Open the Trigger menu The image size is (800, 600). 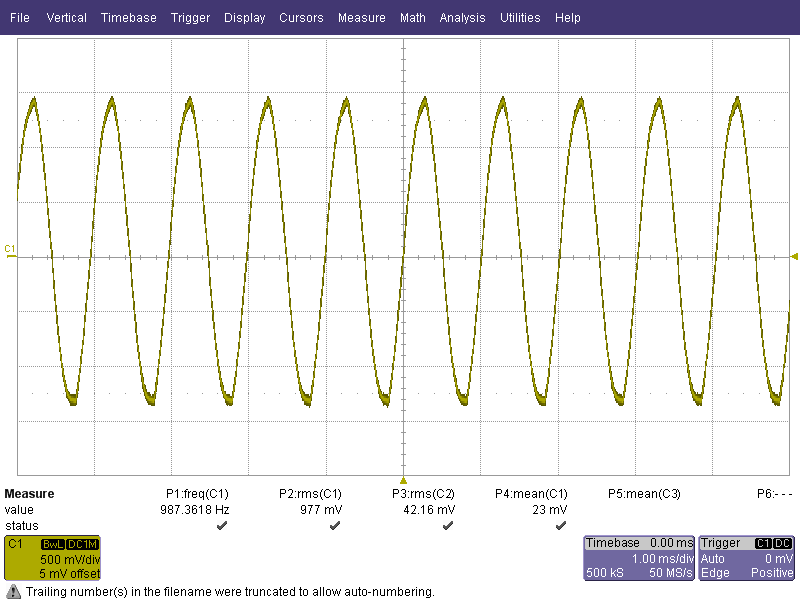tap(190, 18)
